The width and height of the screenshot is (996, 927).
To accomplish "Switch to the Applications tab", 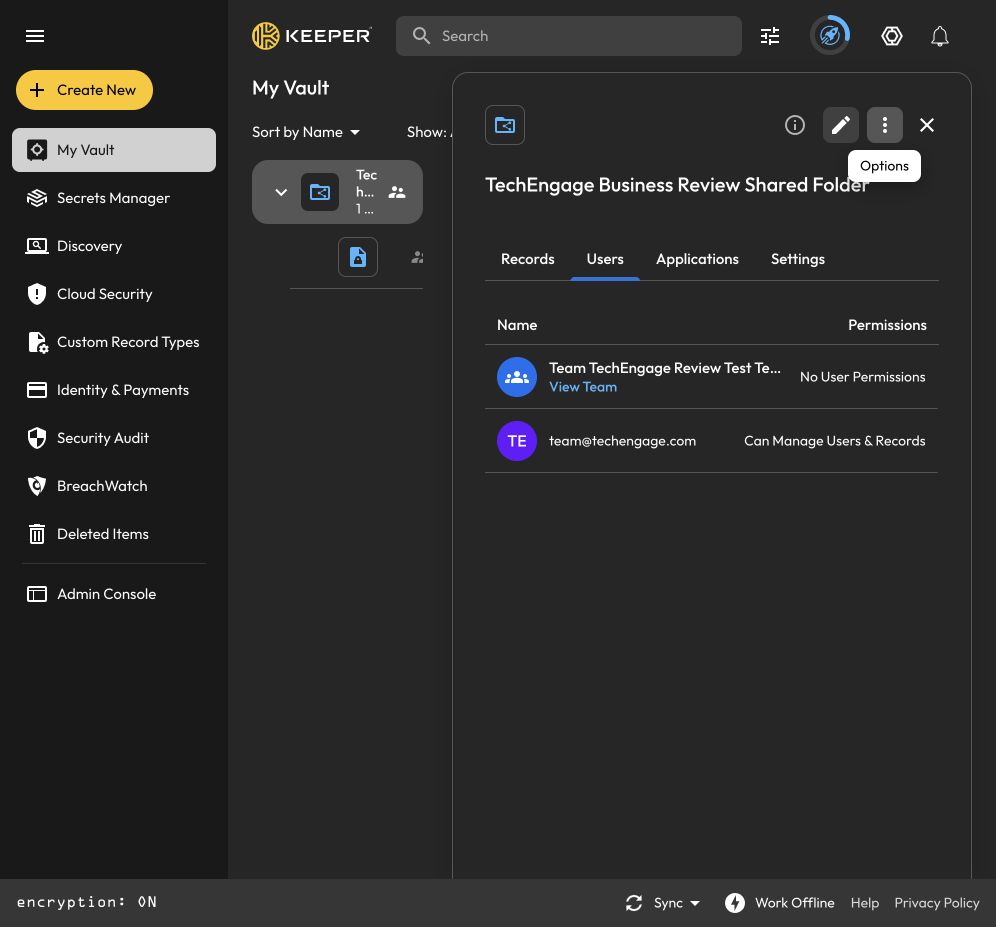I will click(697, 259).
